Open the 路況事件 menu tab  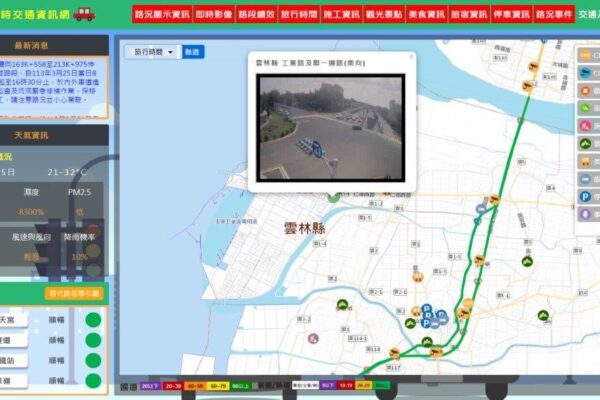click(x=554, y=14)
